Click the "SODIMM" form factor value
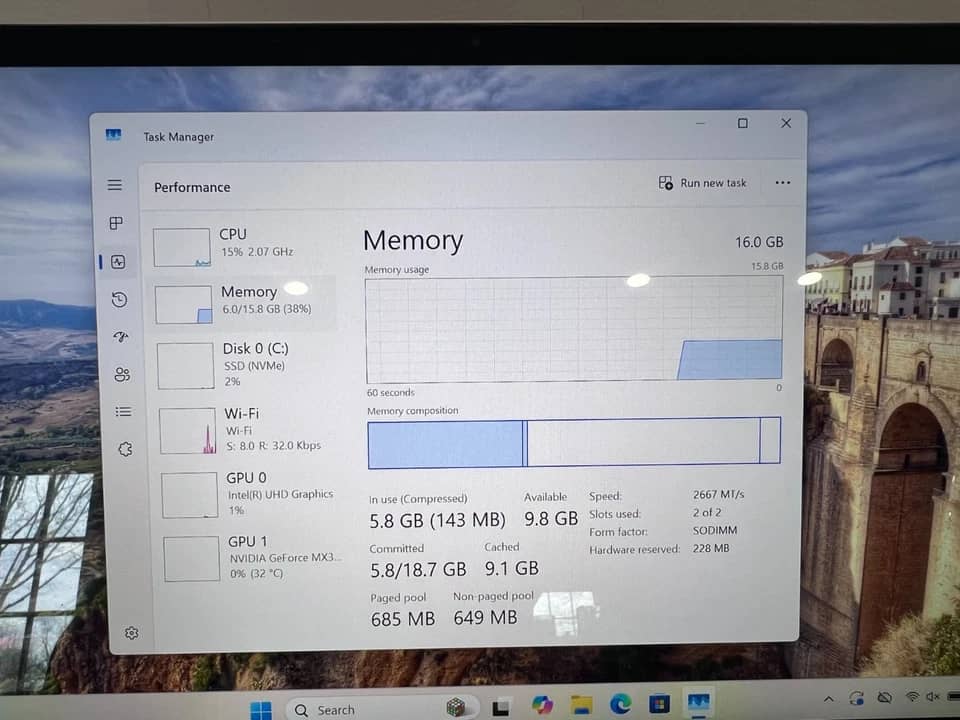This screenshot has height=720, width=960. (x=715, y=530)
